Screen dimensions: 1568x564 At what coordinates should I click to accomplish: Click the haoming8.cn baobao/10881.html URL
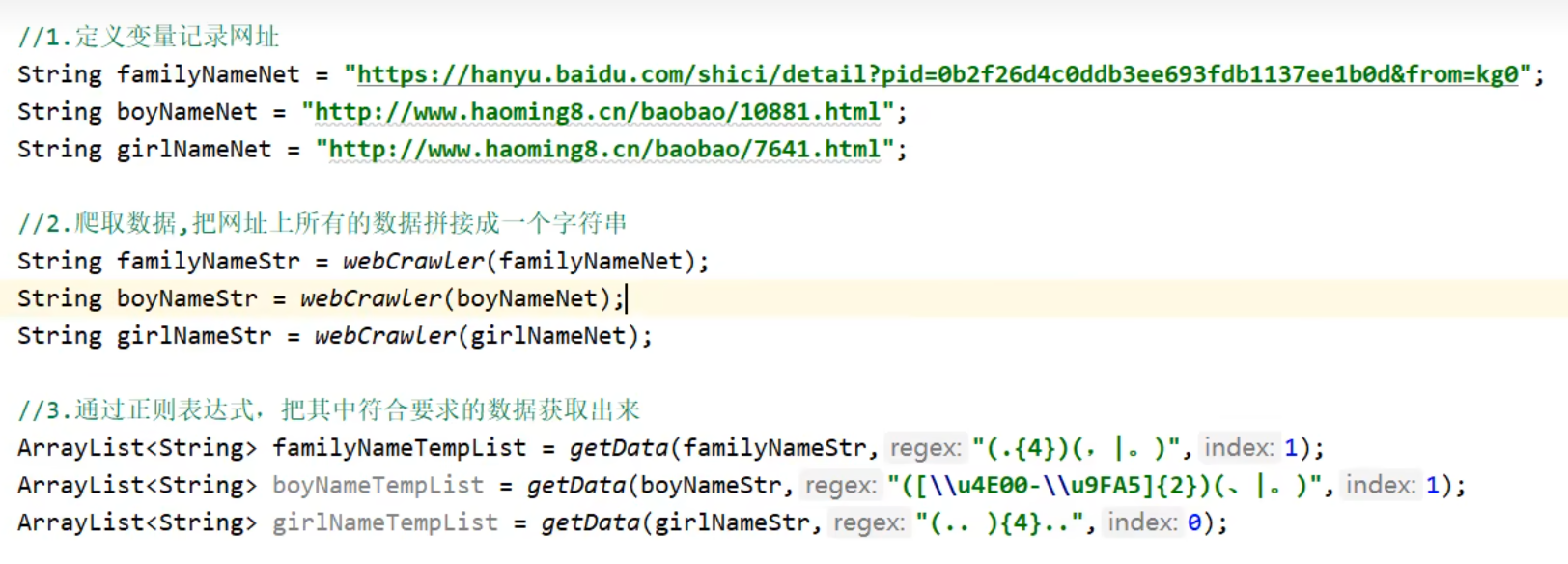point(598,112)
